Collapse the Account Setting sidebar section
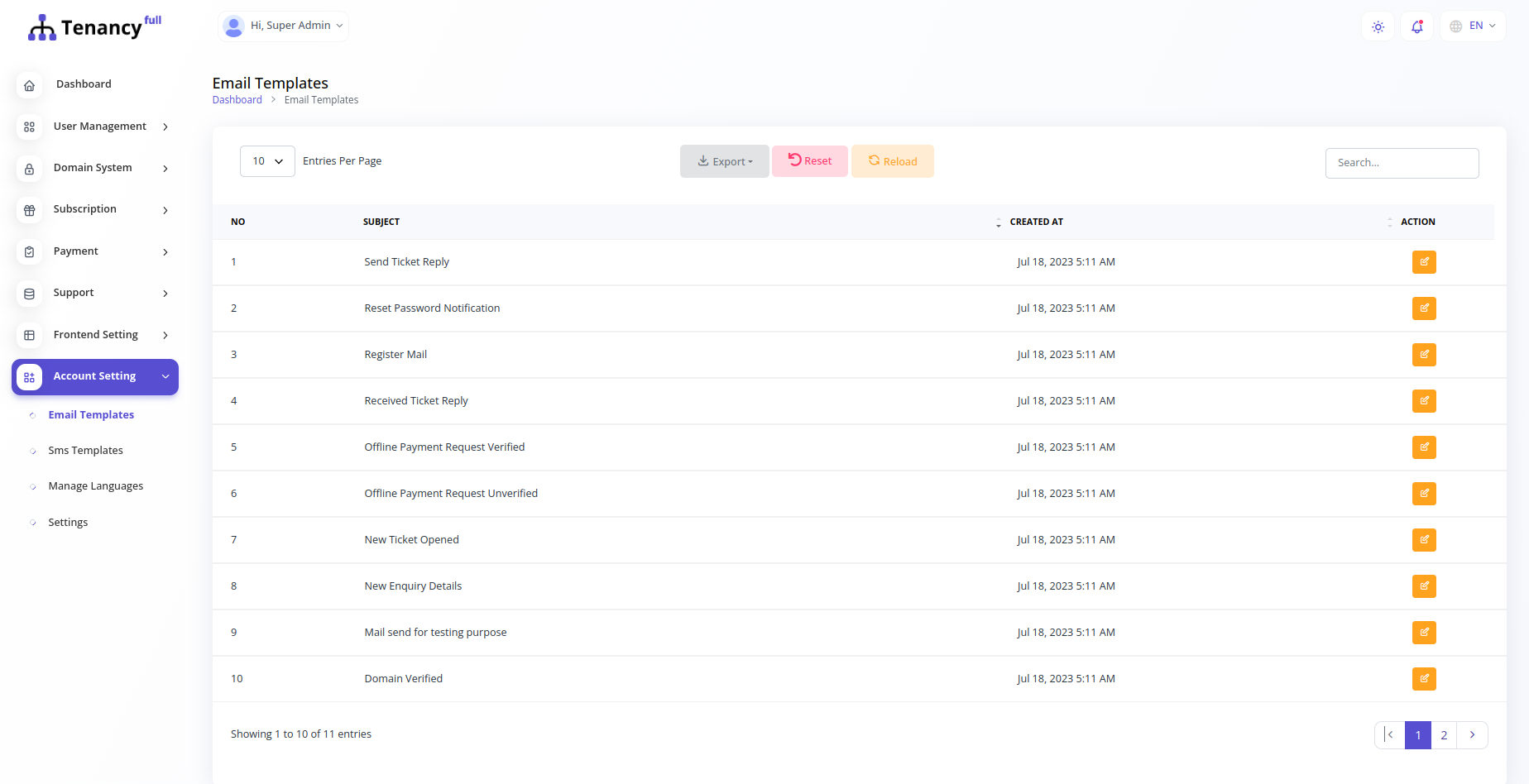1529x784 pixels. tap(94, 376)
